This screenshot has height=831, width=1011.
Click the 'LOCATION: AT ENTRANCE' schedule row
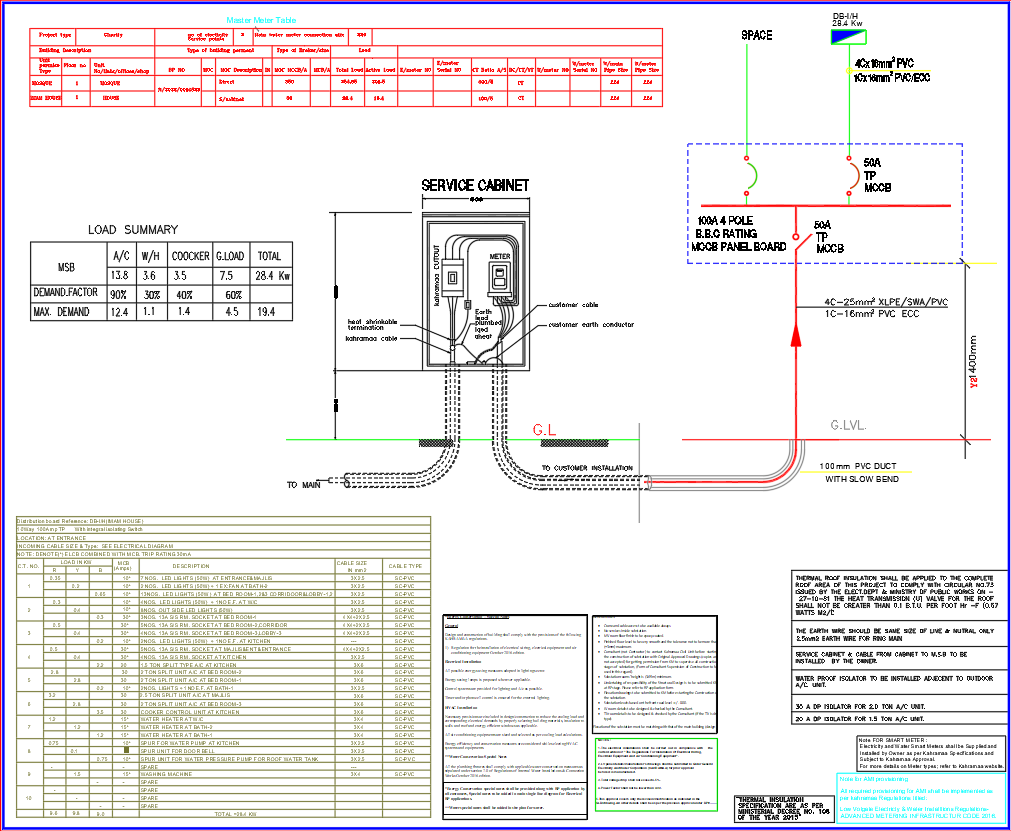pyautogui.click(x=223, y=538)
